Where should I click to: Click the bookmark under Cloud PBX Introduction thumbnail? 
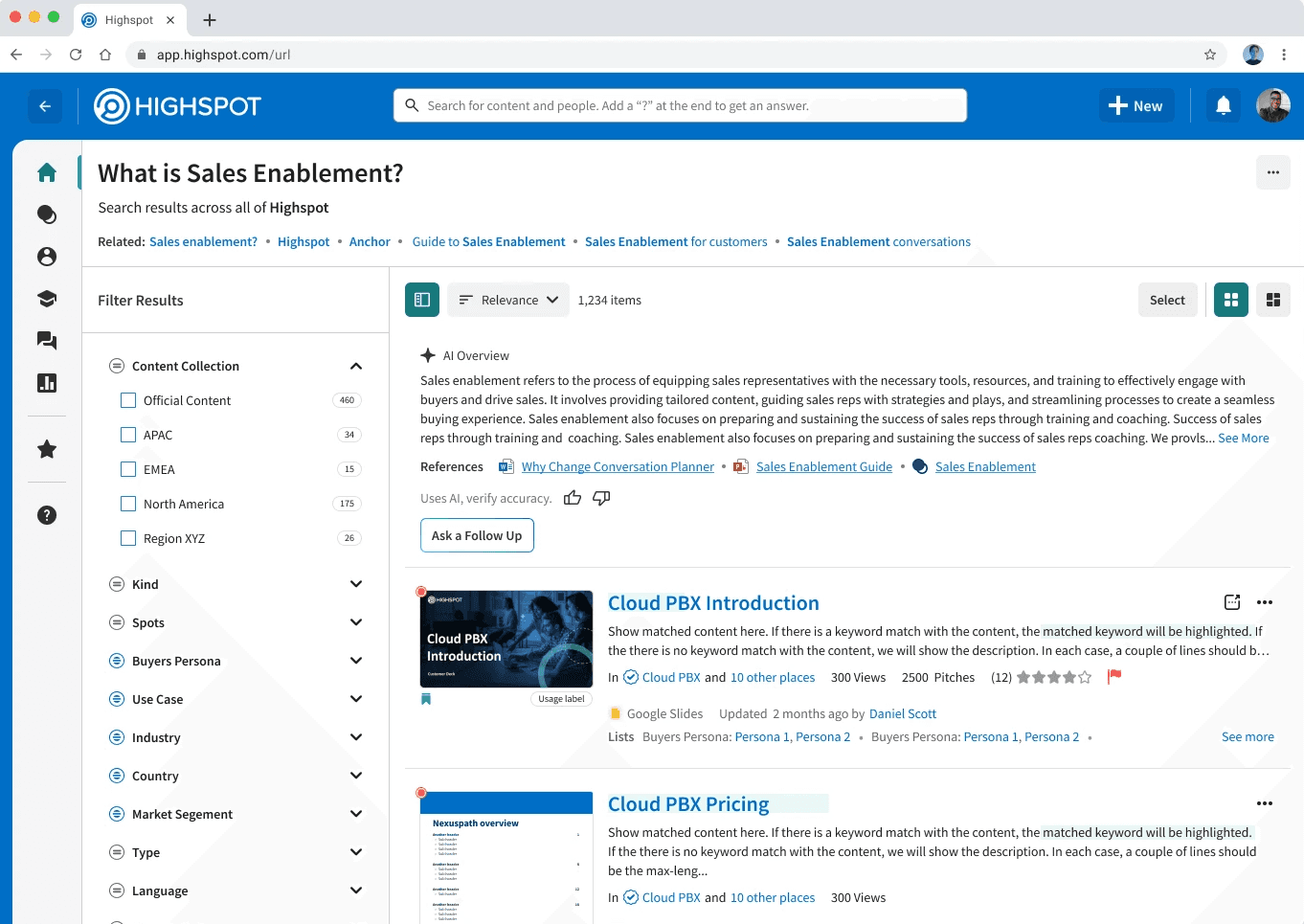[426, 699]
